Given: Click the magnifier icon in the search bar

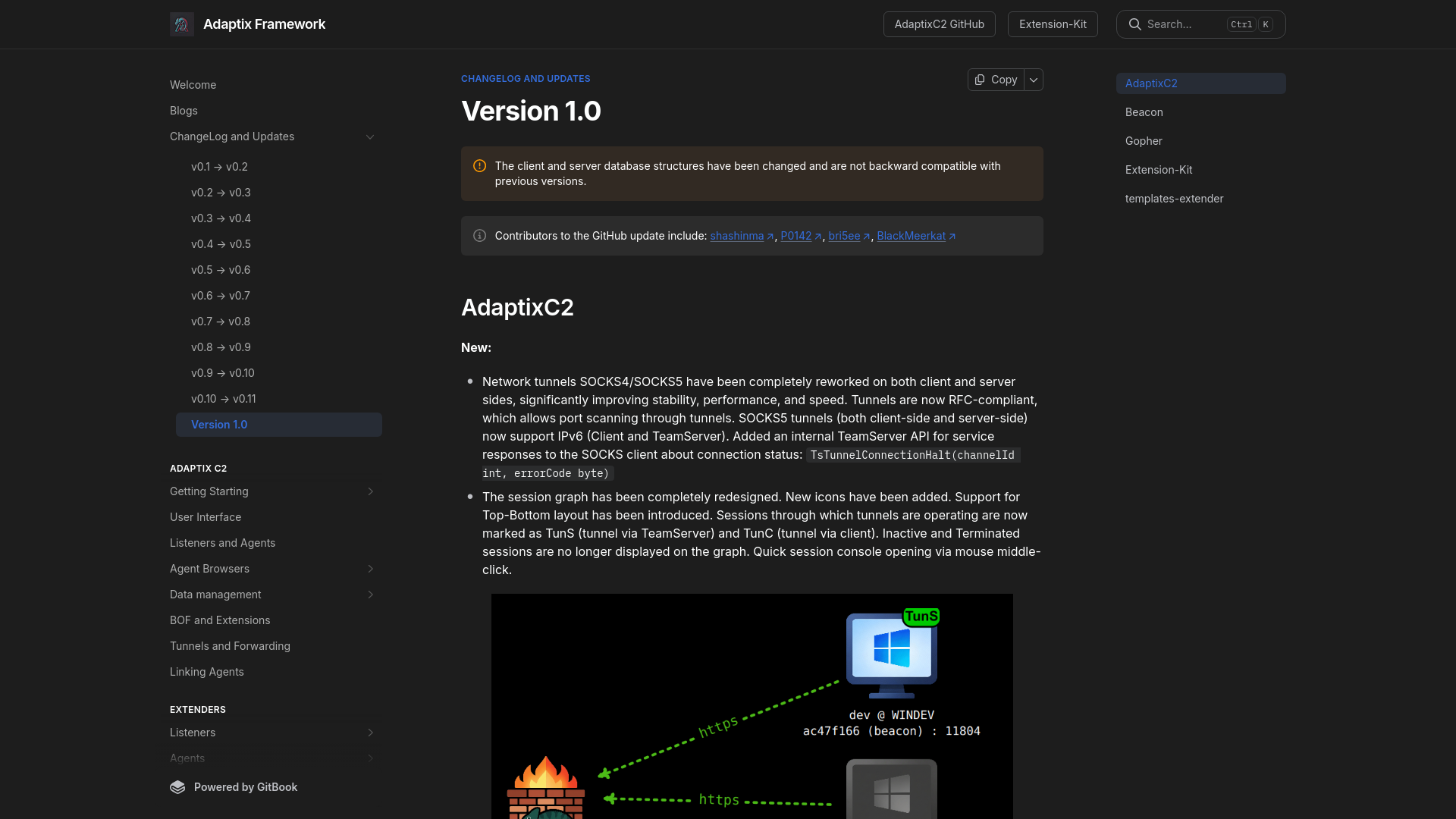Looking at the screenshot, I should [1134, 24].
